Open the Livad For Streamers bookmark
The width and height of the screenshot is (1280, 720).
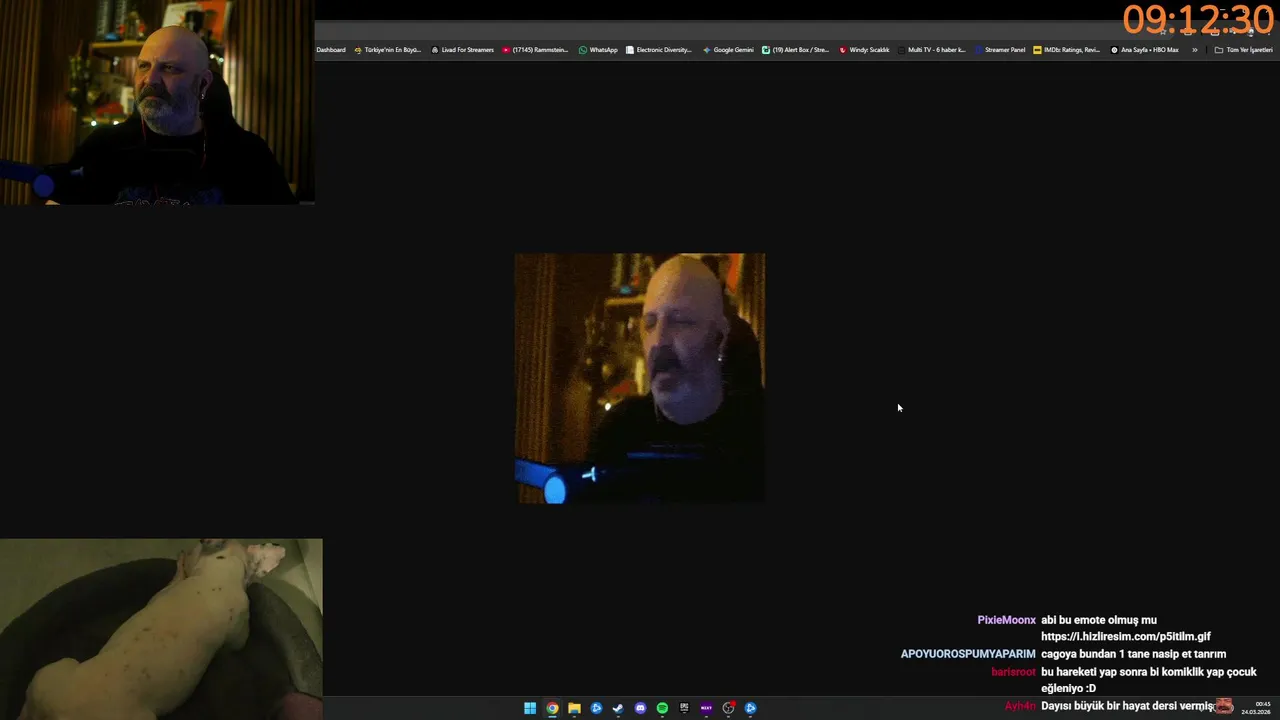[462, 50]
